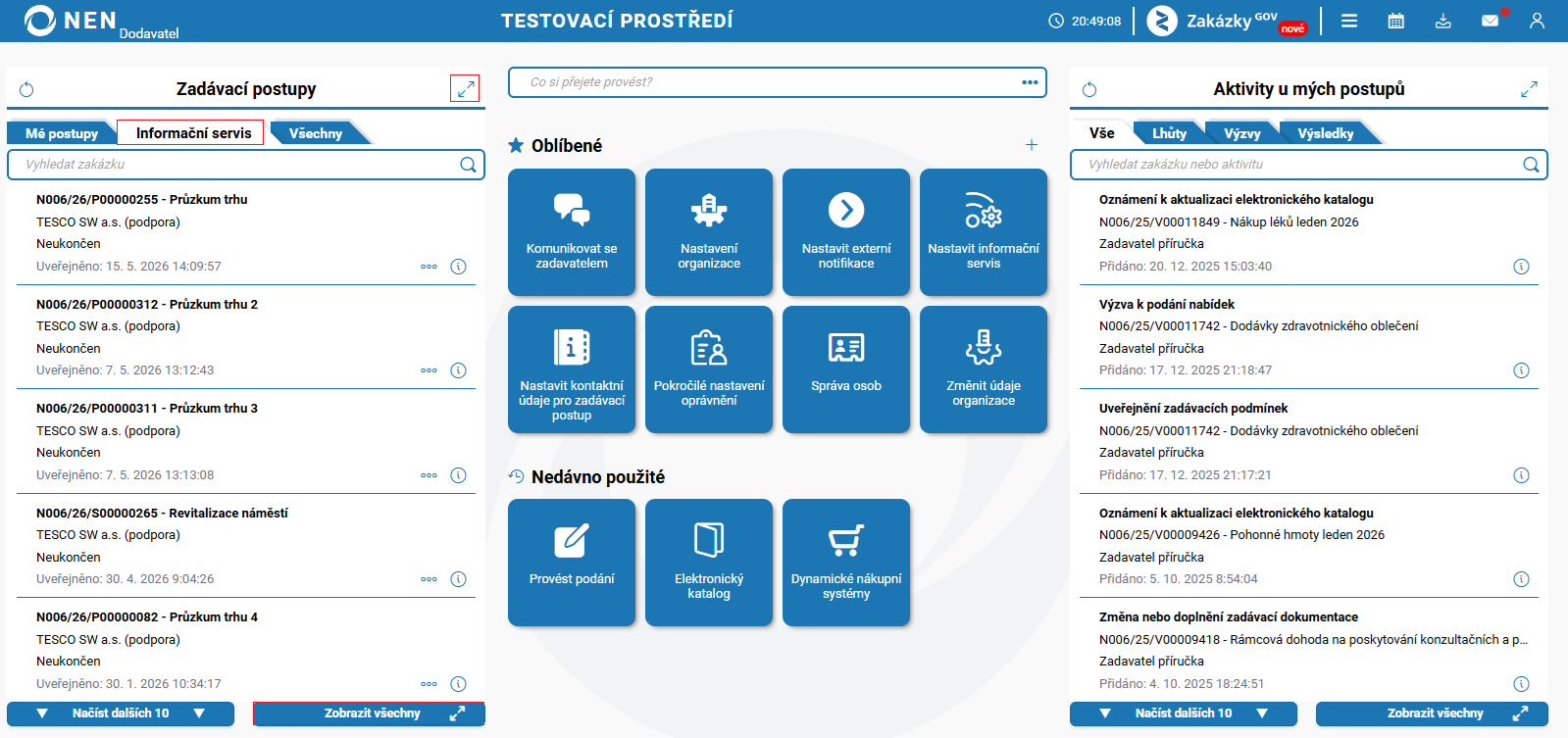Open Nastavit informační servis tile
Image resolution: width=1568 pixels, height=738 pixels.
coord(984,232)
